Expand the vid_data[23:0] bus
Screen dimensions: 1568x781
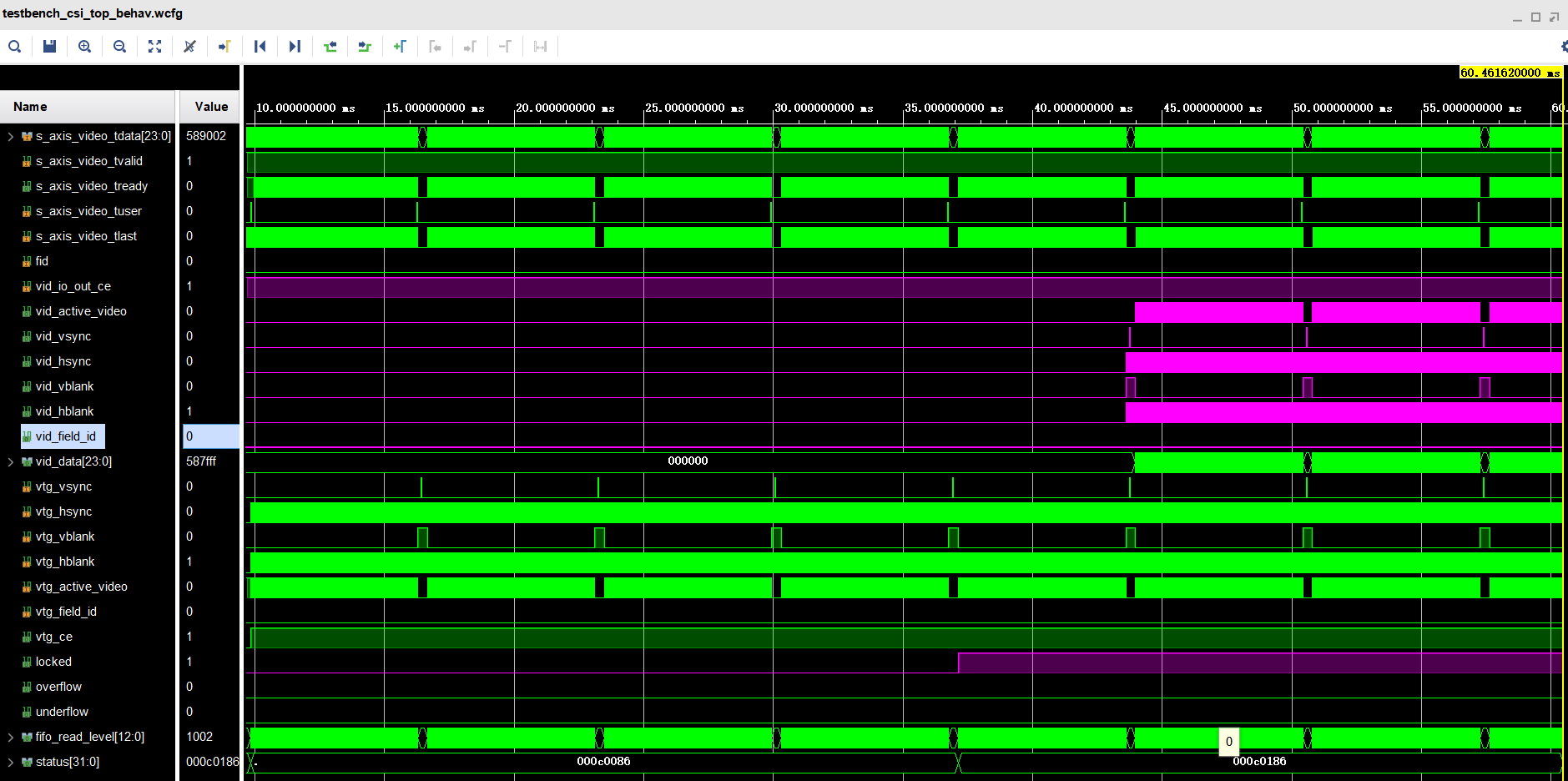tap(10, 461)
